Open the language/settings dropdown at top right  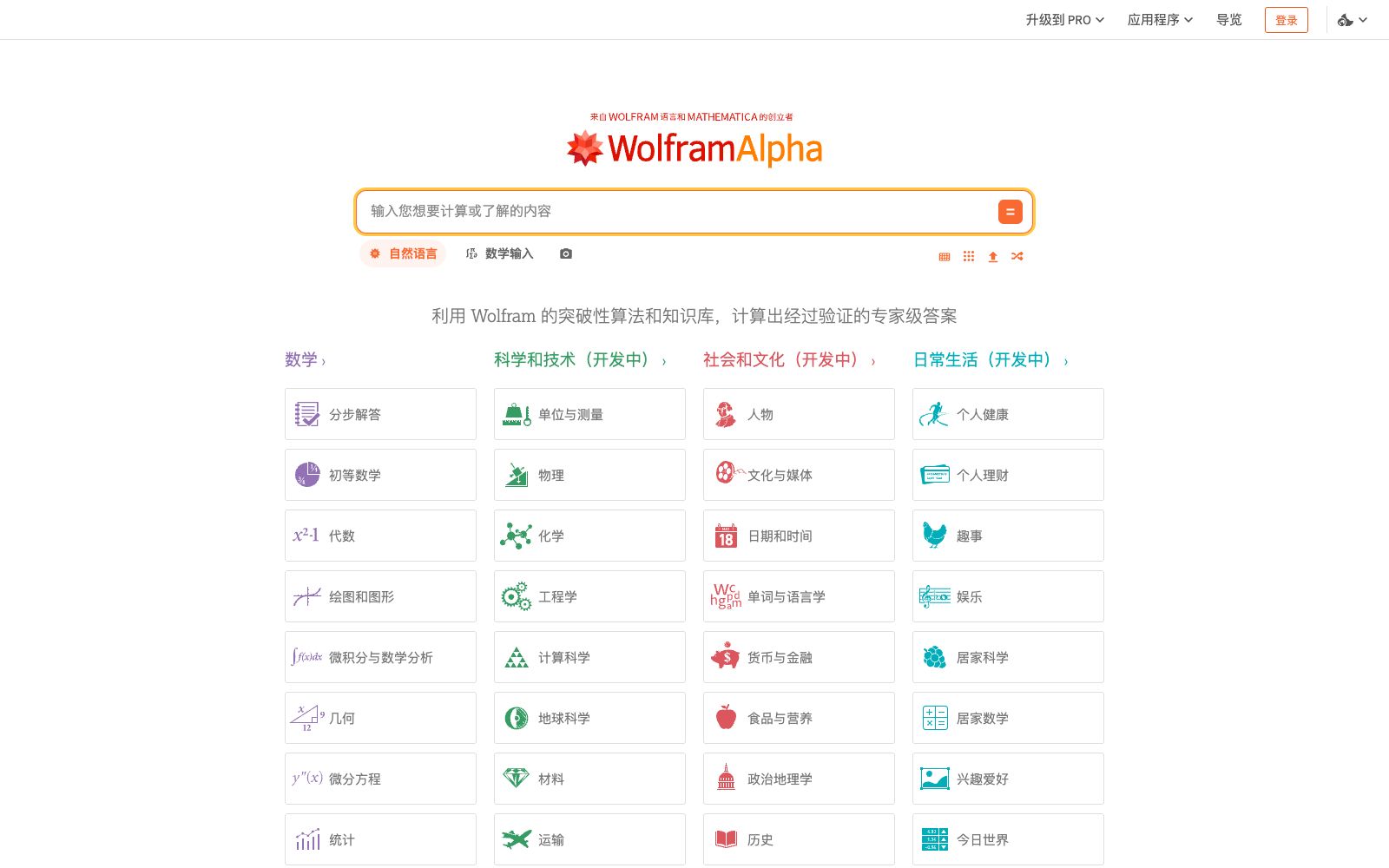pos(1353,20)
